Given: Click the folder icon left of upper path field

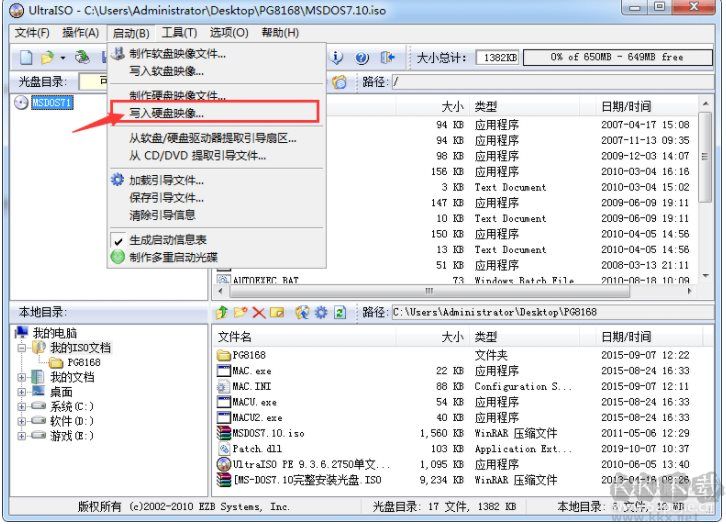Looking at the screenshot, I should point(339,82).
